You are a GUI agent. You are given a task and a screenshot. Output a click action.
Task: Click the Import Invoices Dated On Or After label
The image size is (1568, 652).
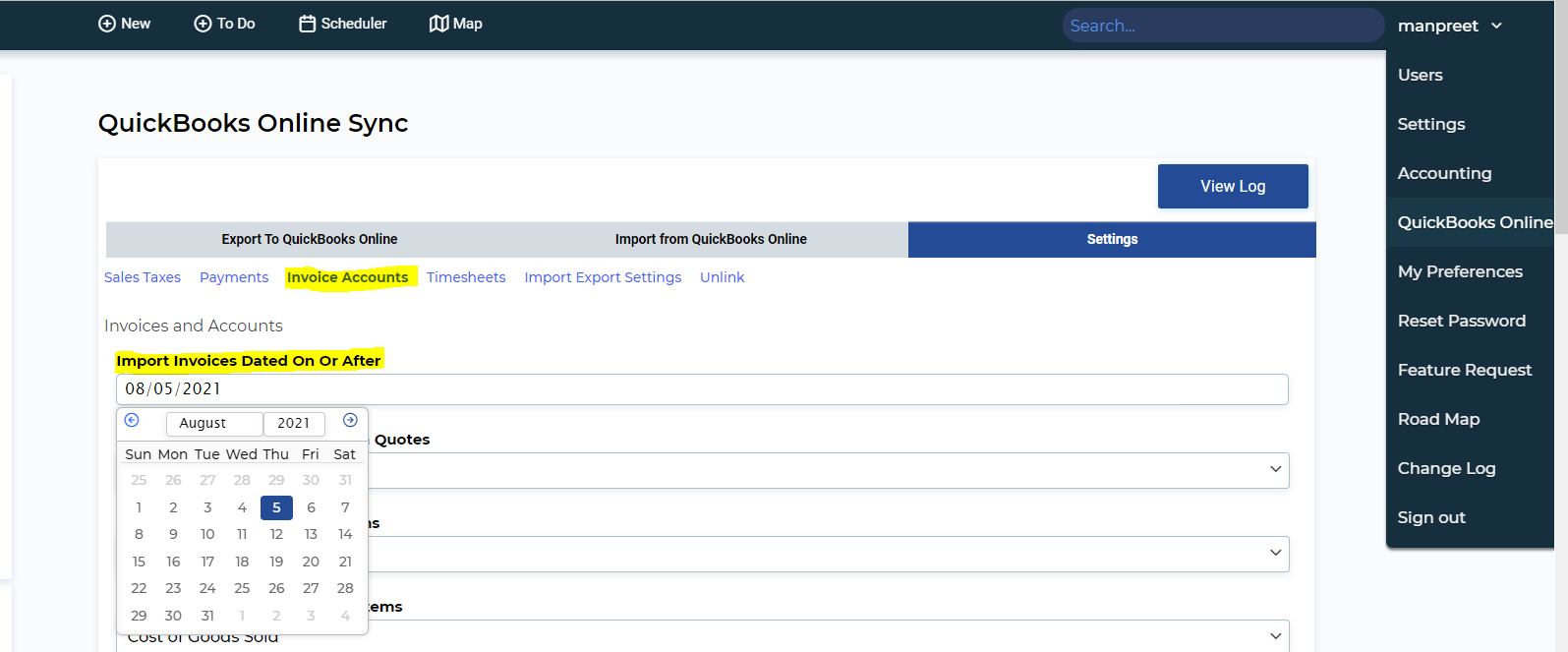249,361
